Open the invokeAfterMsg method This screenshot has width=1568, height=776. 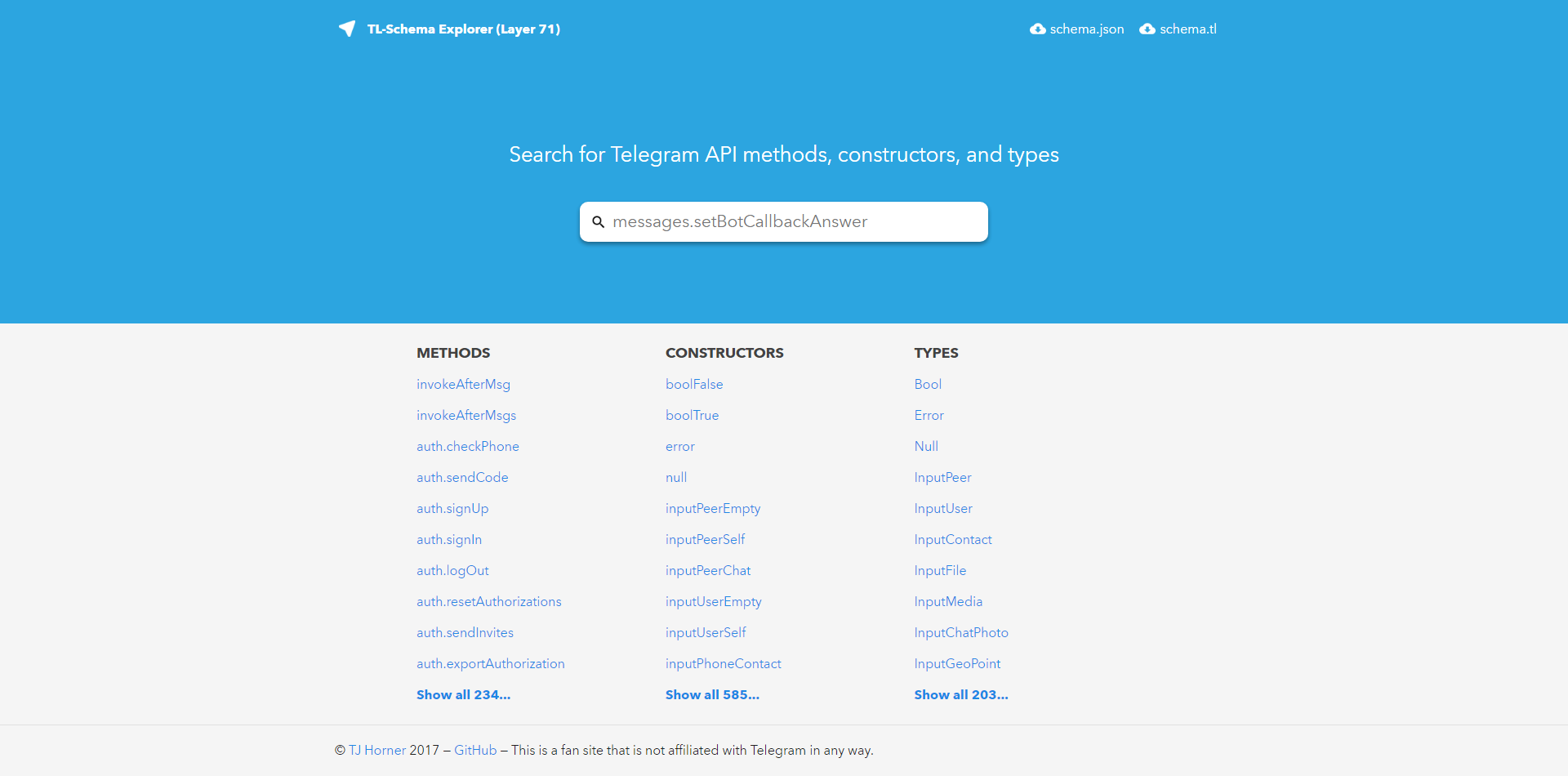[463, 384]
